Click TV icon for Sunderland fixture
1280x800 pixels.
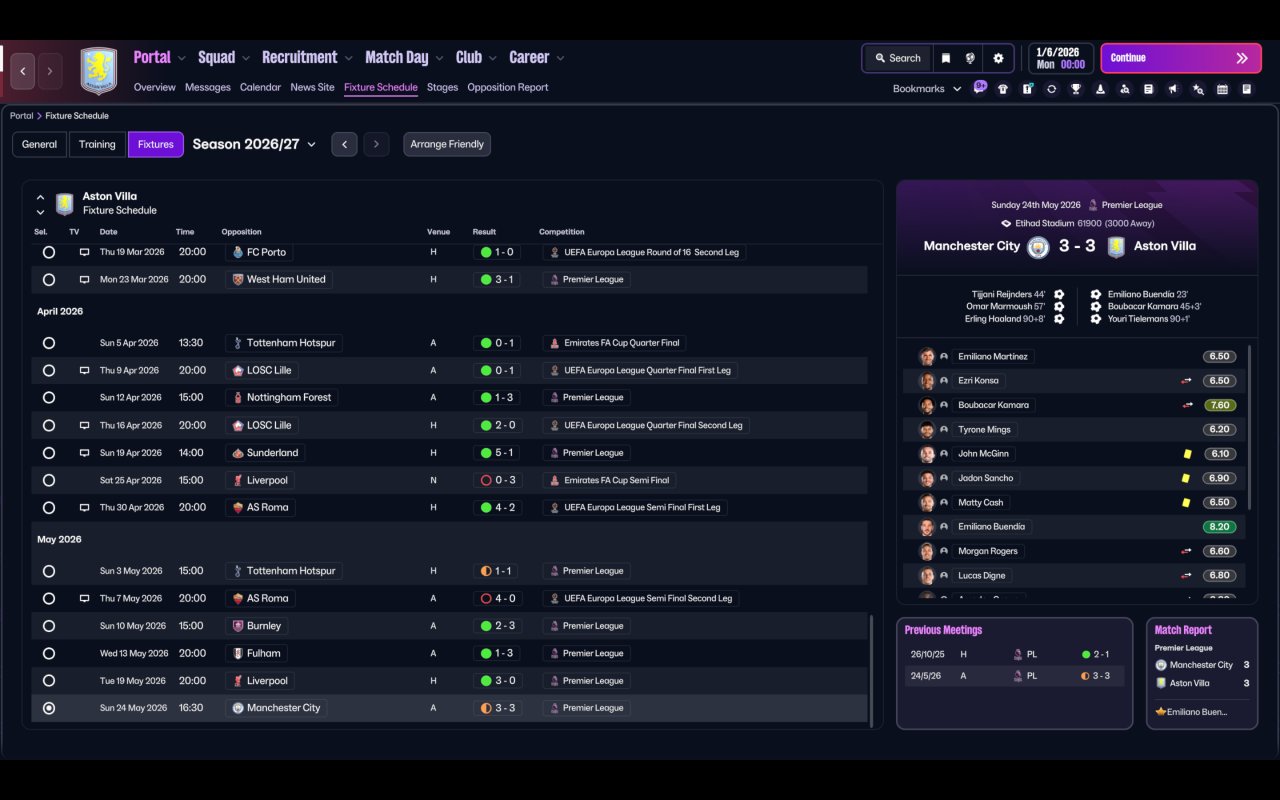pyautogui.click(x=85, y=453)
